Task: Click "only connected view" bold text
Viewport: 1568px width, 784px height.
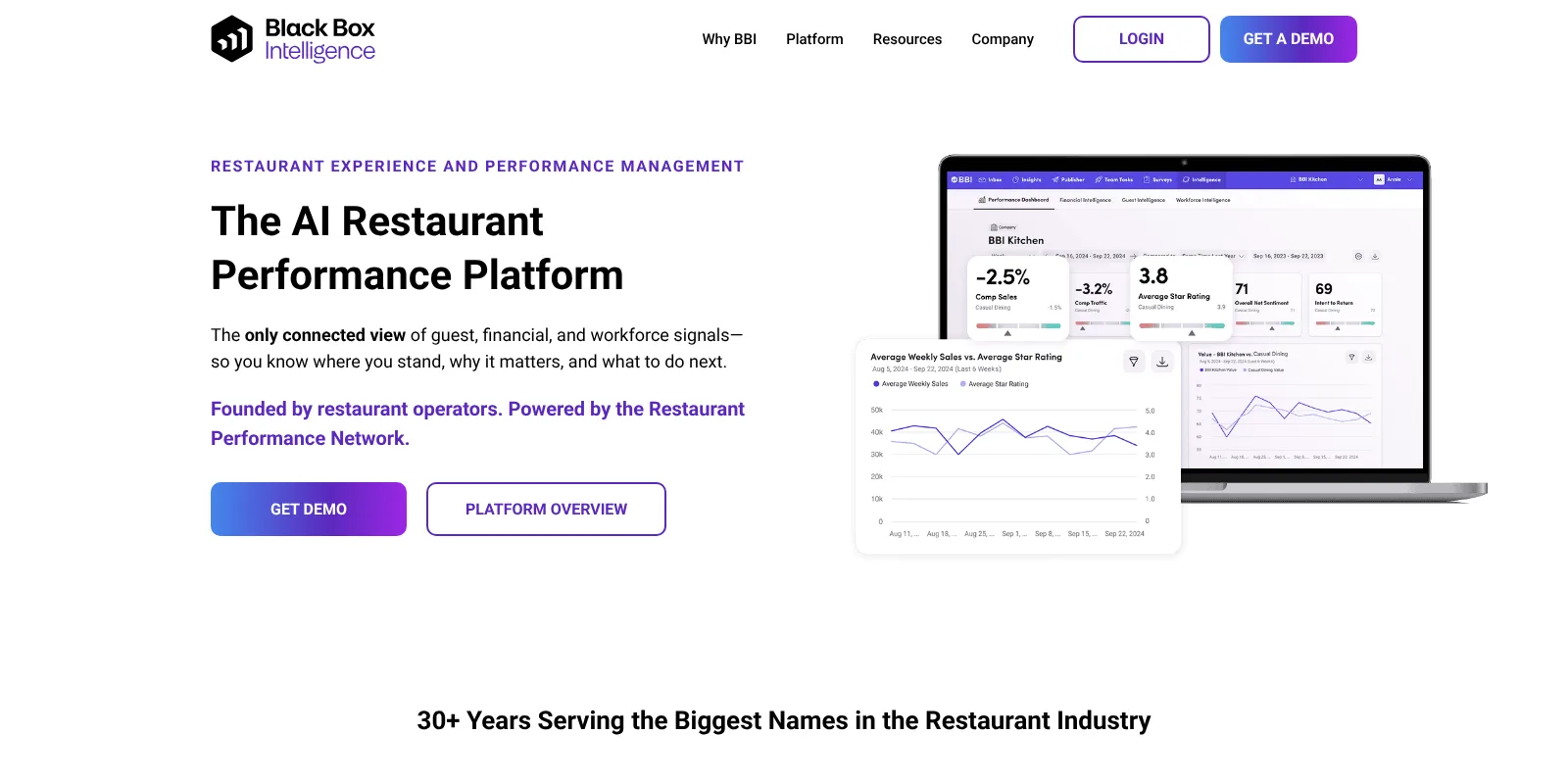Action: pos(325,335)
